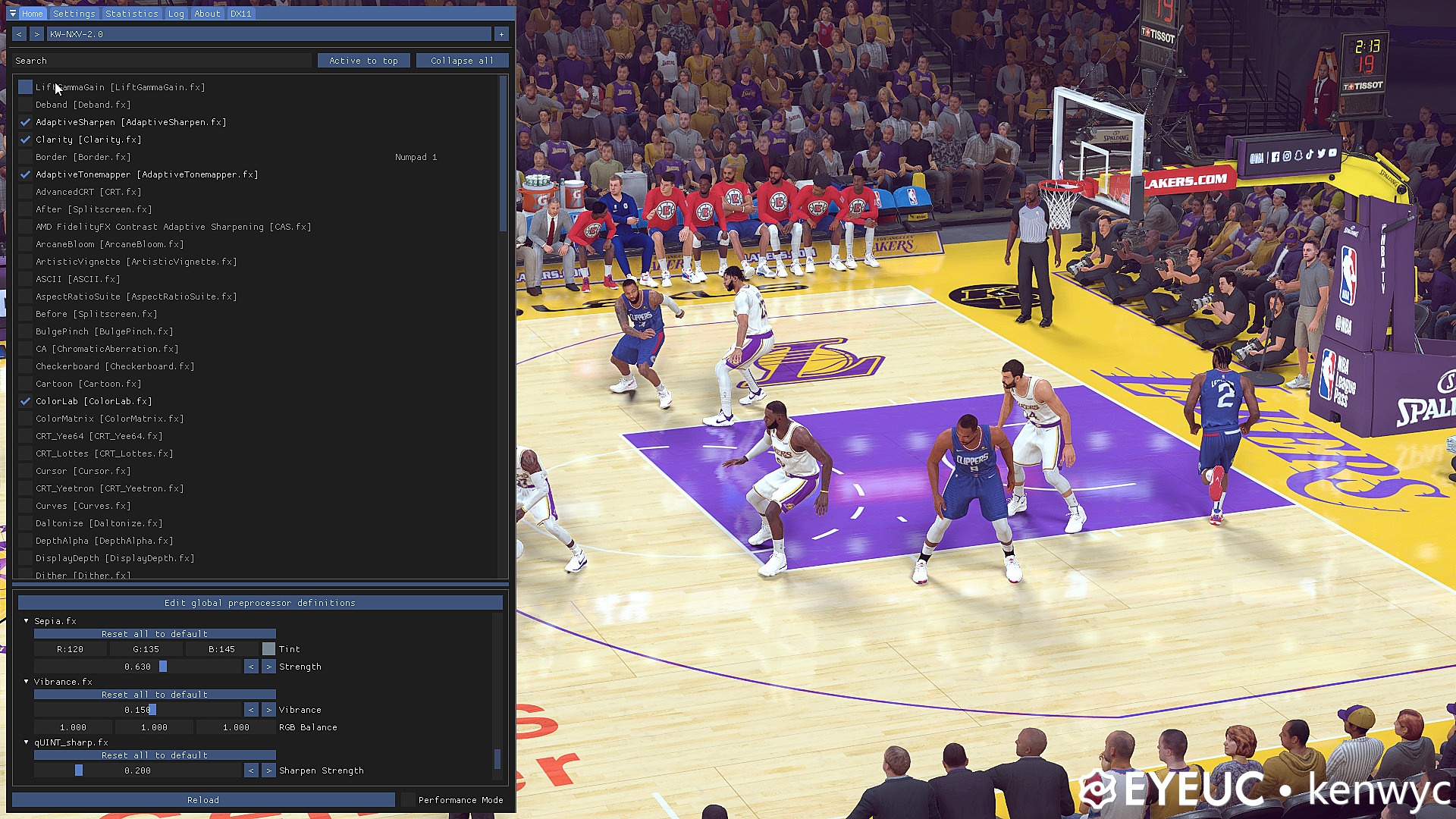Enable AMD FidelityFX CAS effect checkbox
The height and width of the screenshot is (819, 1456).
[x=25, y=227]
